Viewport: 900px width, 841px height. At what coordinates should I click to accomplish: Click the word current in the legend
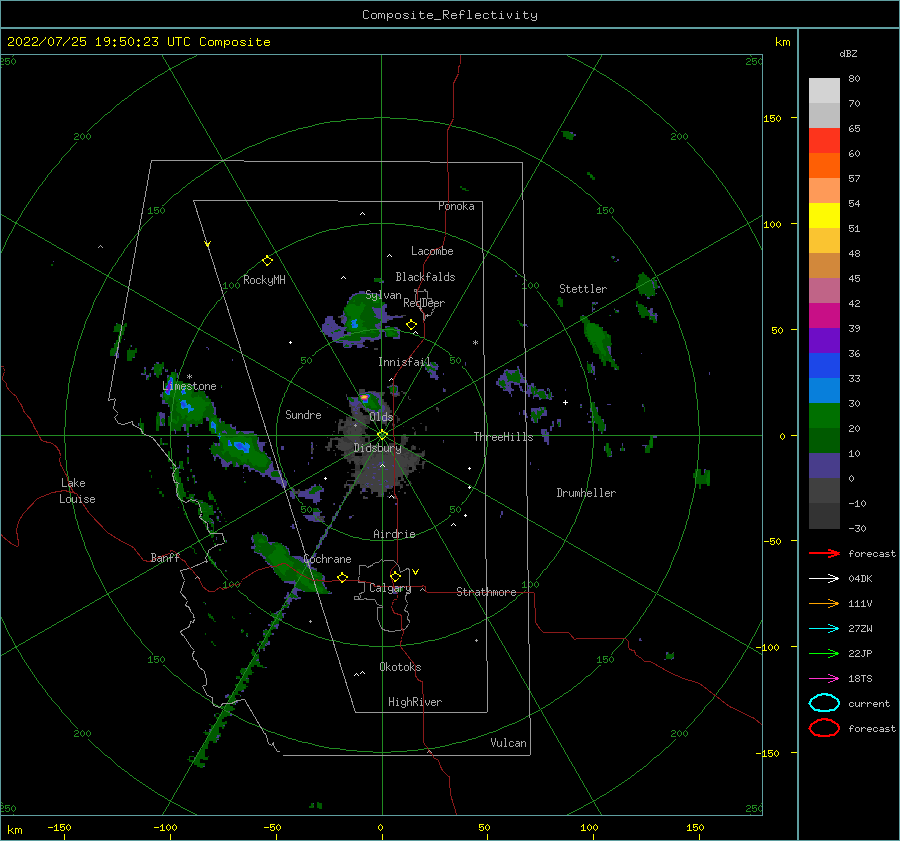pyautogui.click(x=869, y=704)
